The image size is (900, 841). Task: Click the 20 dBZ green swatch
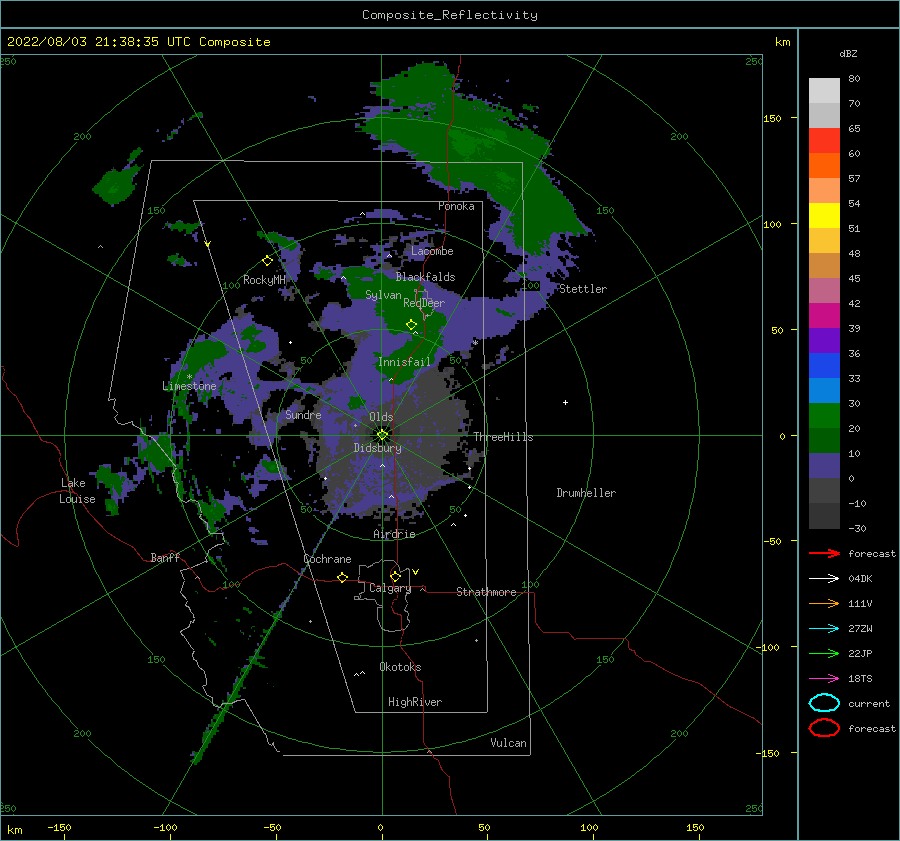(824, 416)
